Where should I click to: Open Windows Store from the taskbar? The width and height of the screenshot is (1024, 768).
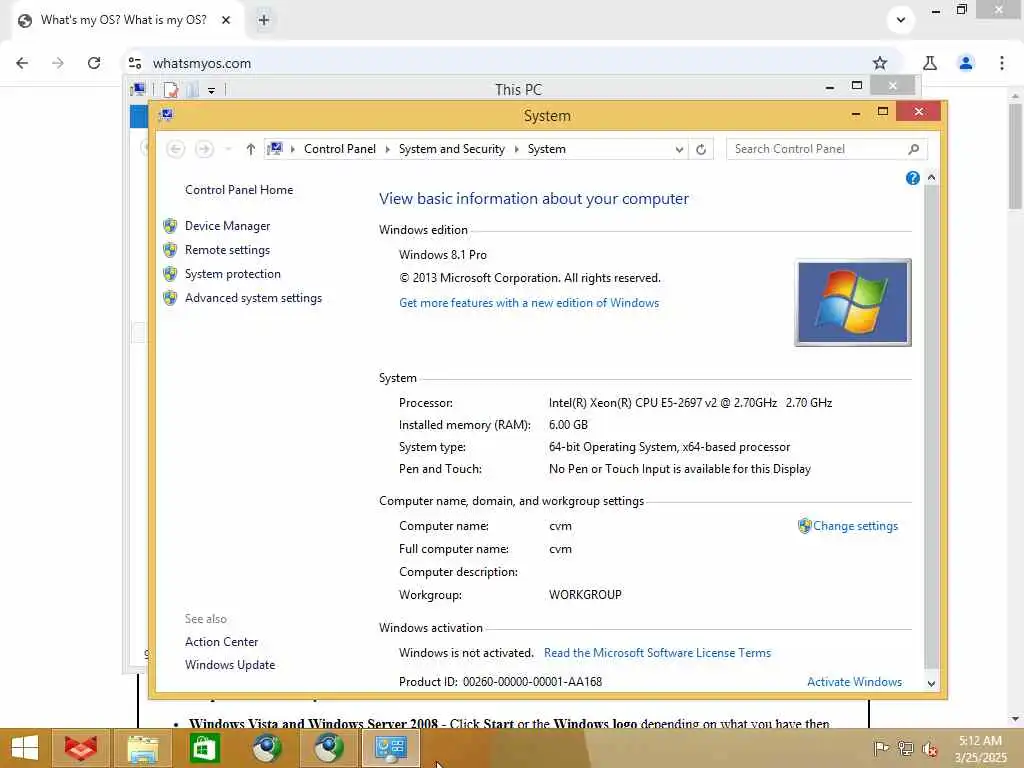pos(204,748)
